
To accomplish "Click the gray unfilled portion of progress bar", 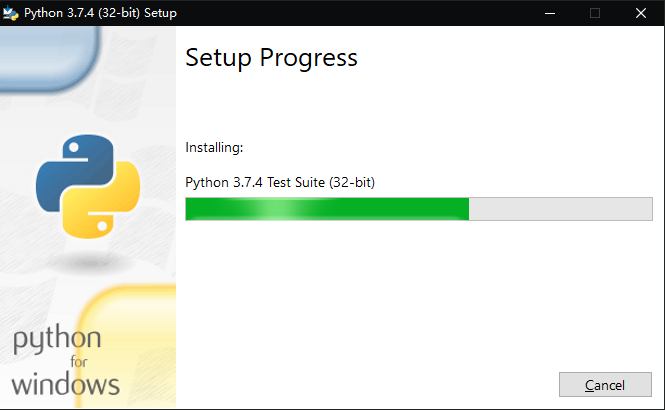I will tap(560, 209).
